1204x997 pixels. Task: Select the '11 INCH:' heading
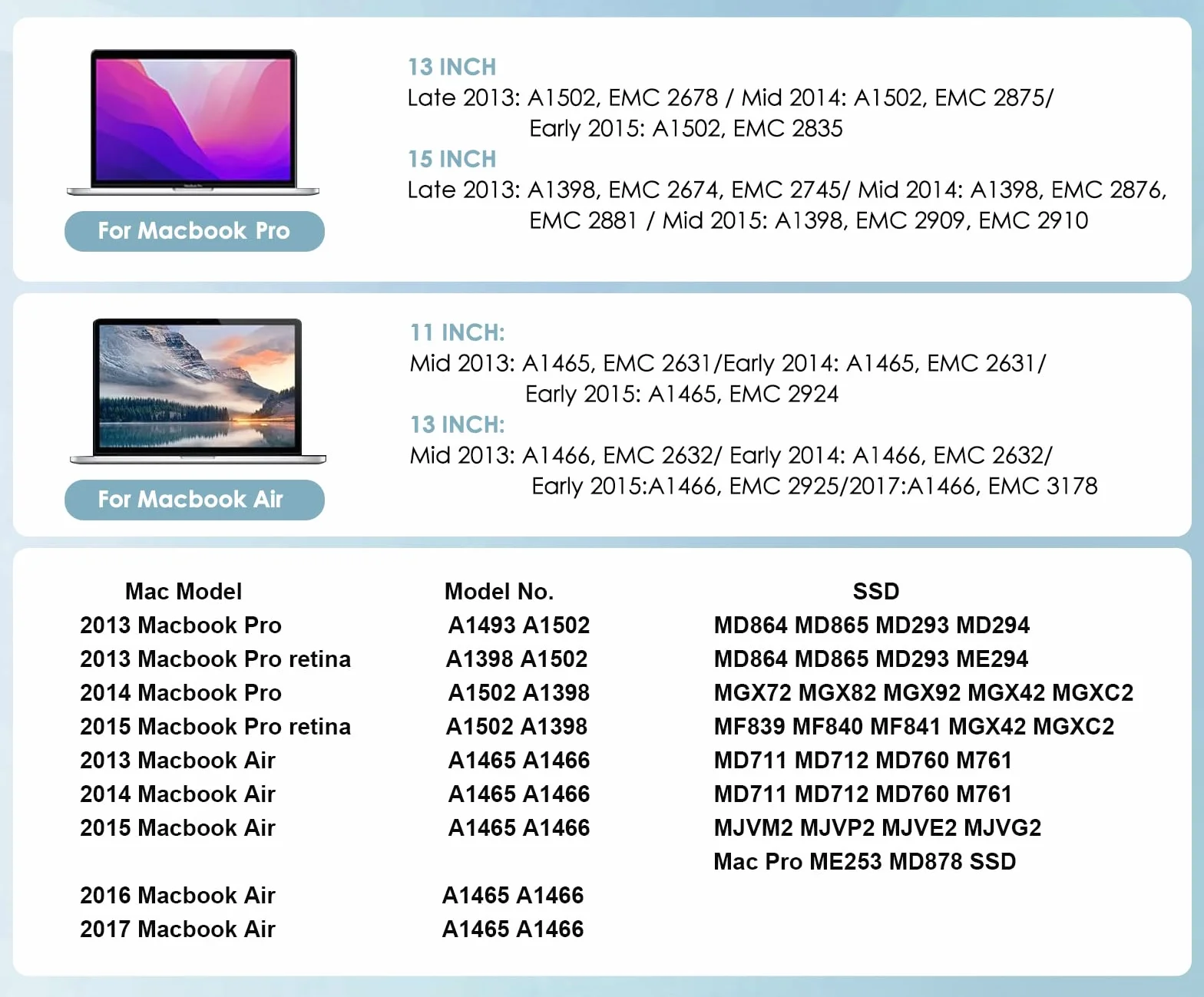[x=457, y=332]
